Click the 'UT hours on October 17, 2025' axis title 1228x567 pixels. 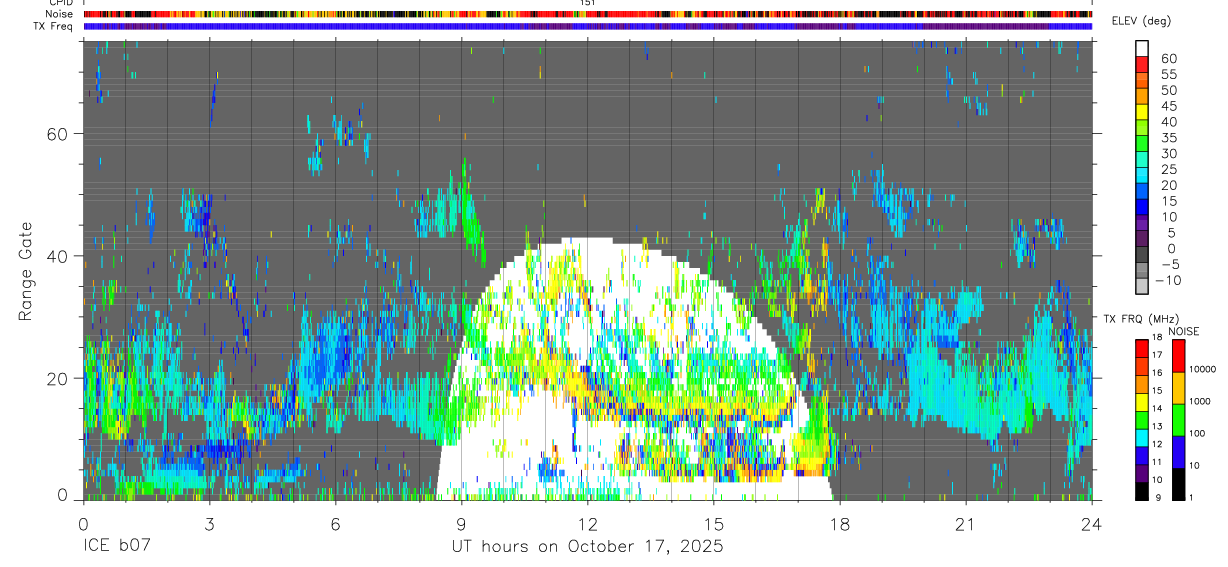[x=587, y=547]
